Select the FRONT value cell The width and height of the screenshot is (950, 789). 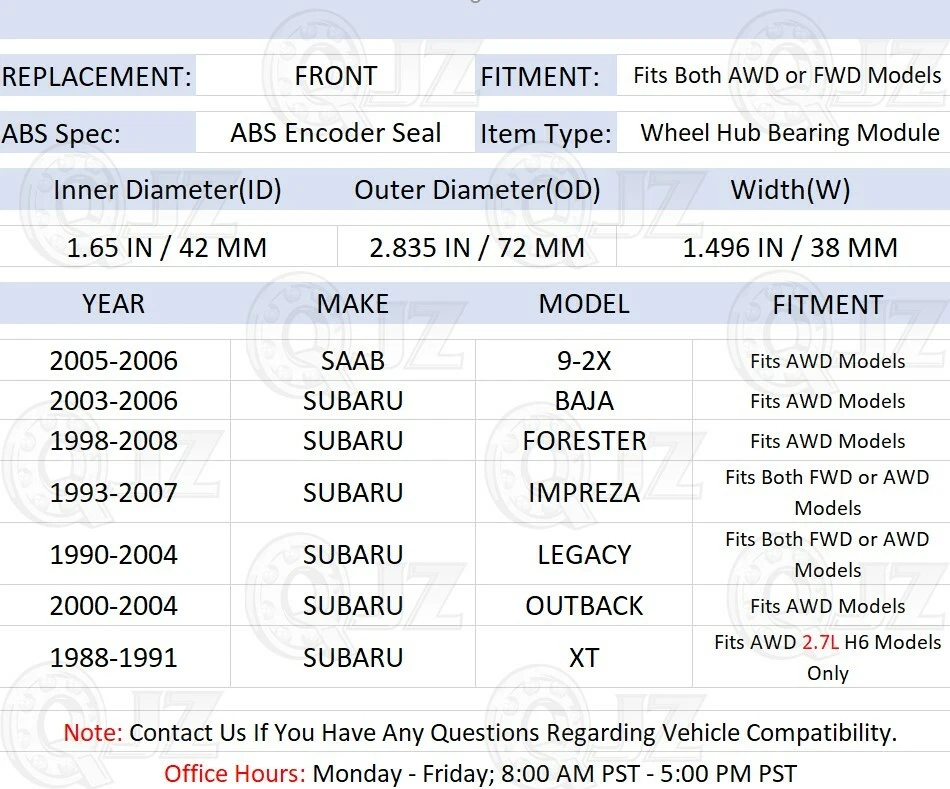(336, 76)
